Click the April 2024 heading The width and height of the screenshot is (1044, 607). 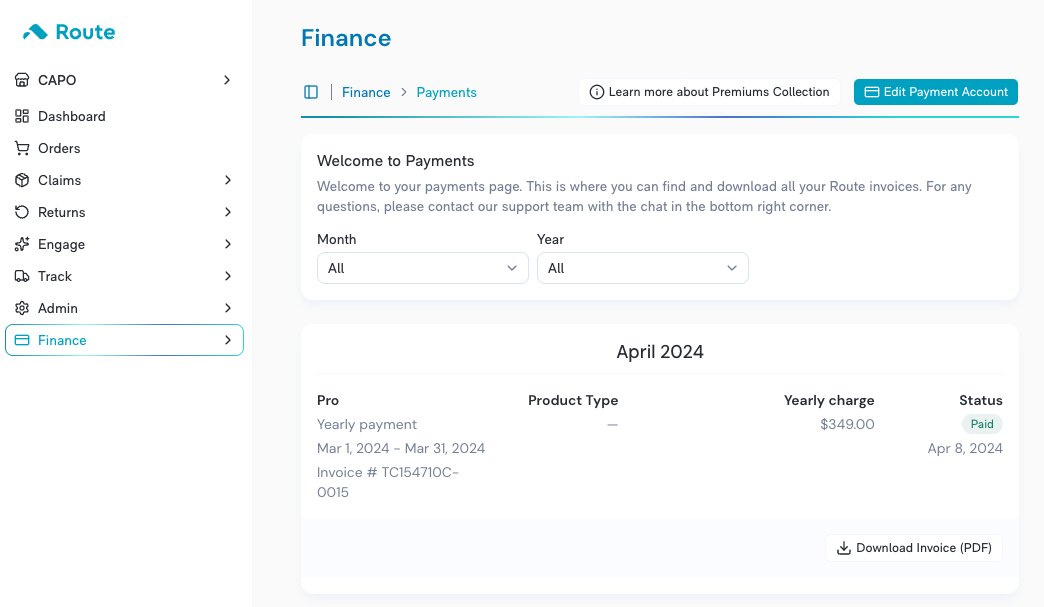pos(660,351)
